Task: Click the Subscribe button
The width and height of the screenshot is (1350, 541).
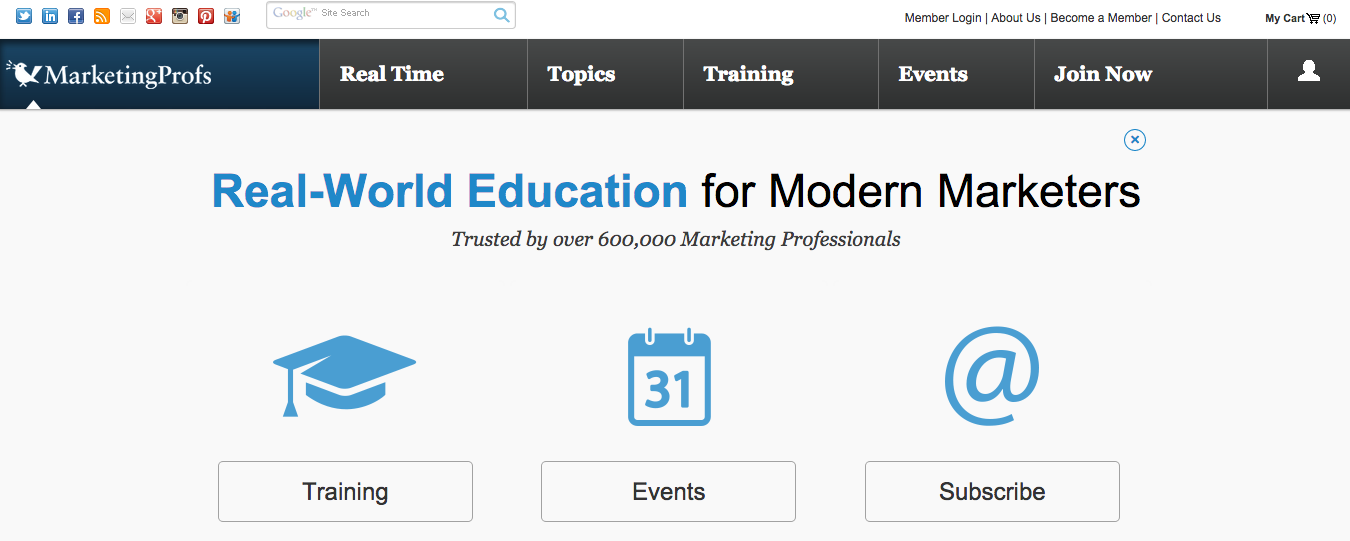Action: [992, 491]
